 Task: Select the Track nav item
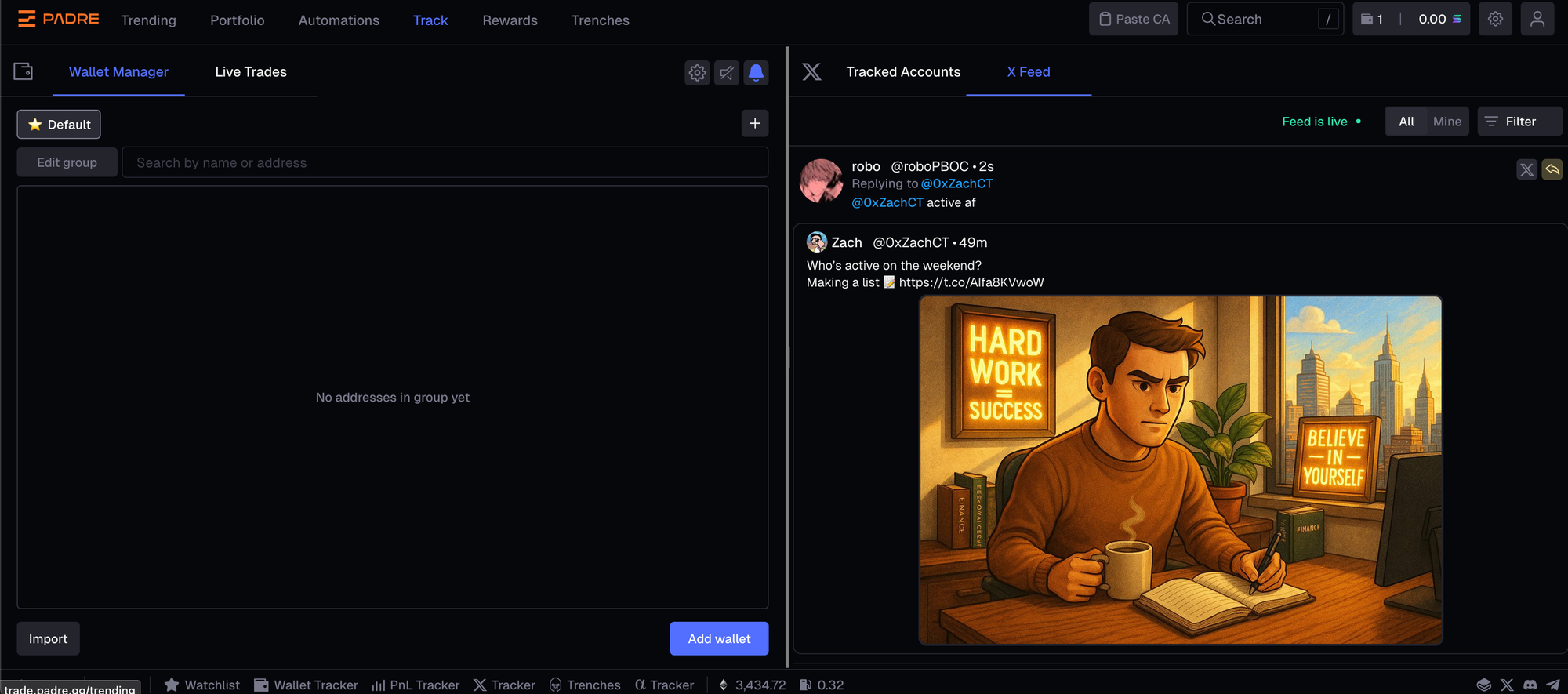coord(430,20)
